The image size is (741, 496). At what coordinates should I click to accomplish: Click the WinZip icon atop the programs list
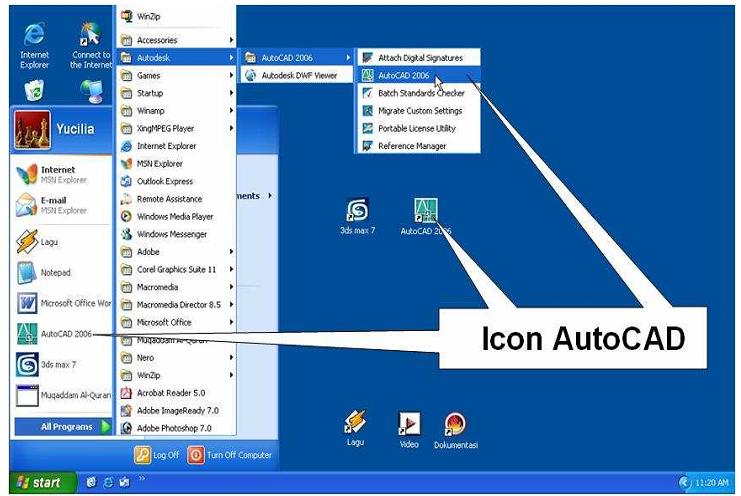(x=127, y=16)
